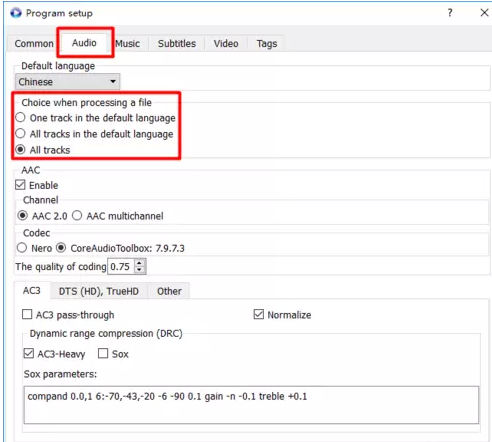Open the Subtitles tab
The image size is (492, 442).
tap(177, 44)
